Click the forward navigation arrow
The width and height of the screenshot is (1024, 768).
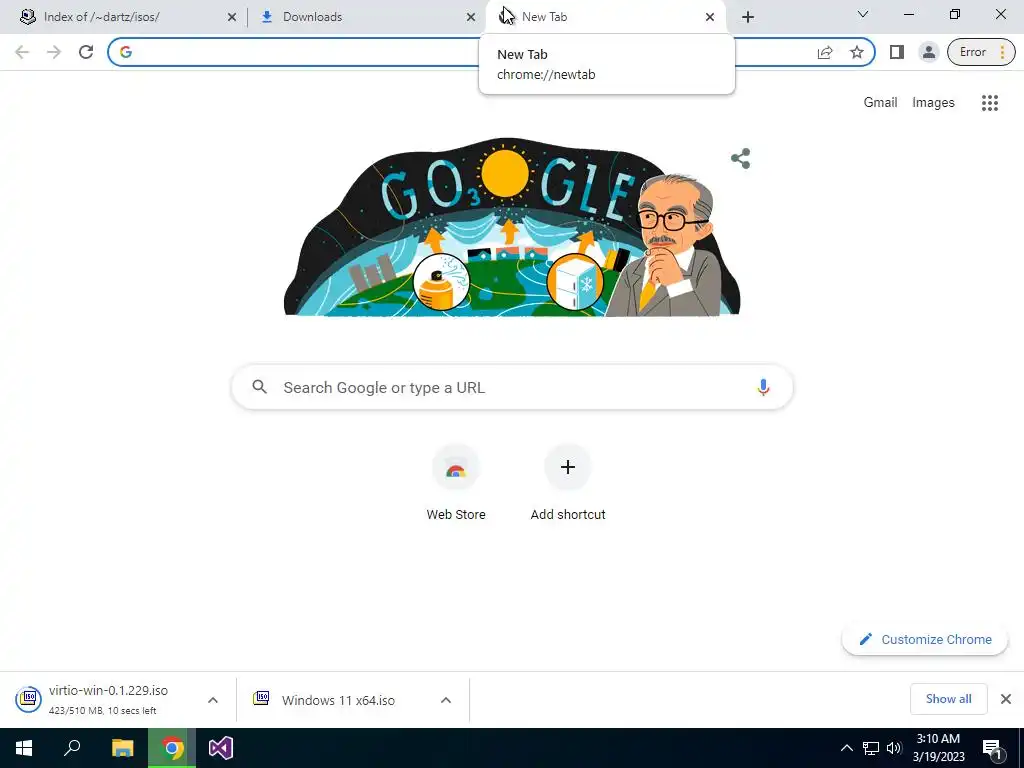(54, 52)
